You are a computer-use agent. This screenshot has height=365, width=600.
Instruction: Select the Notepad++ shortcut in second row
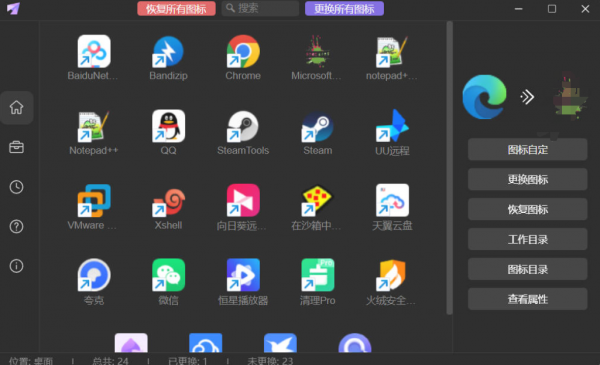94,126
